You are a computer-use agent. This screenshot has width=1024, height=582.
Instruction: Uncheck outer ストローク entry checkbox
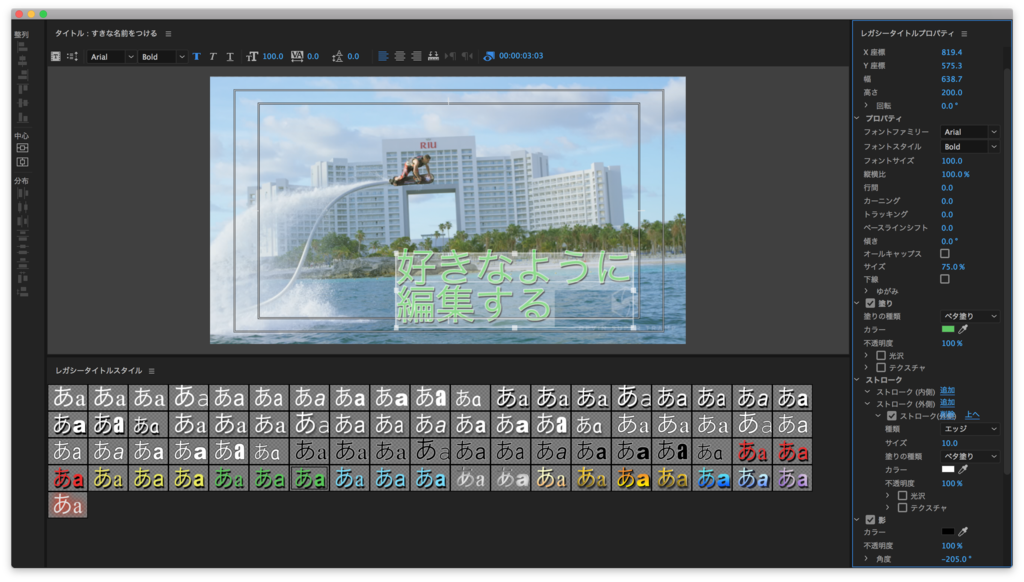[891, 416]
